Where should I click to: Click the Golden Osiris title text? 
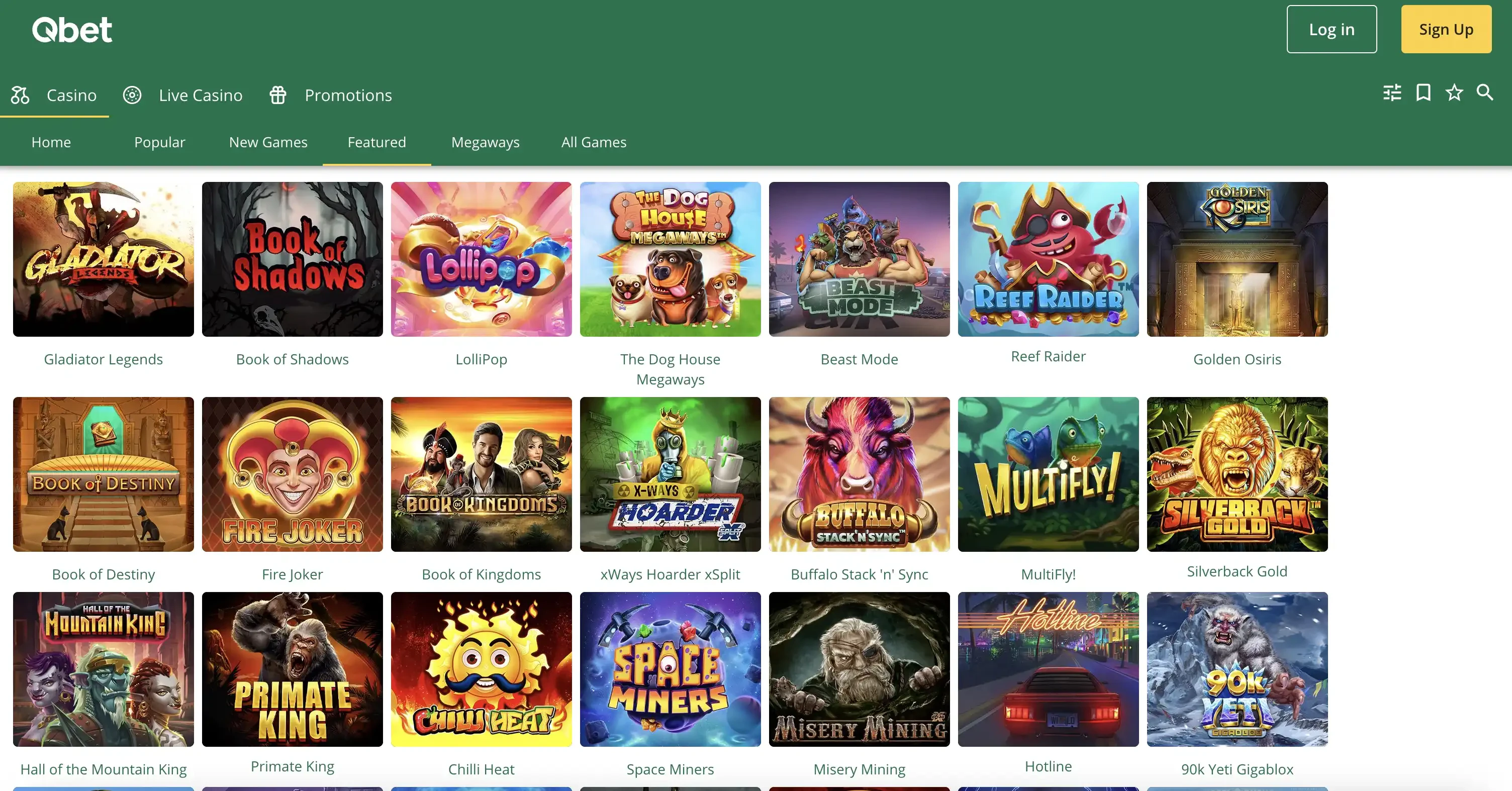pos(1238,359)
